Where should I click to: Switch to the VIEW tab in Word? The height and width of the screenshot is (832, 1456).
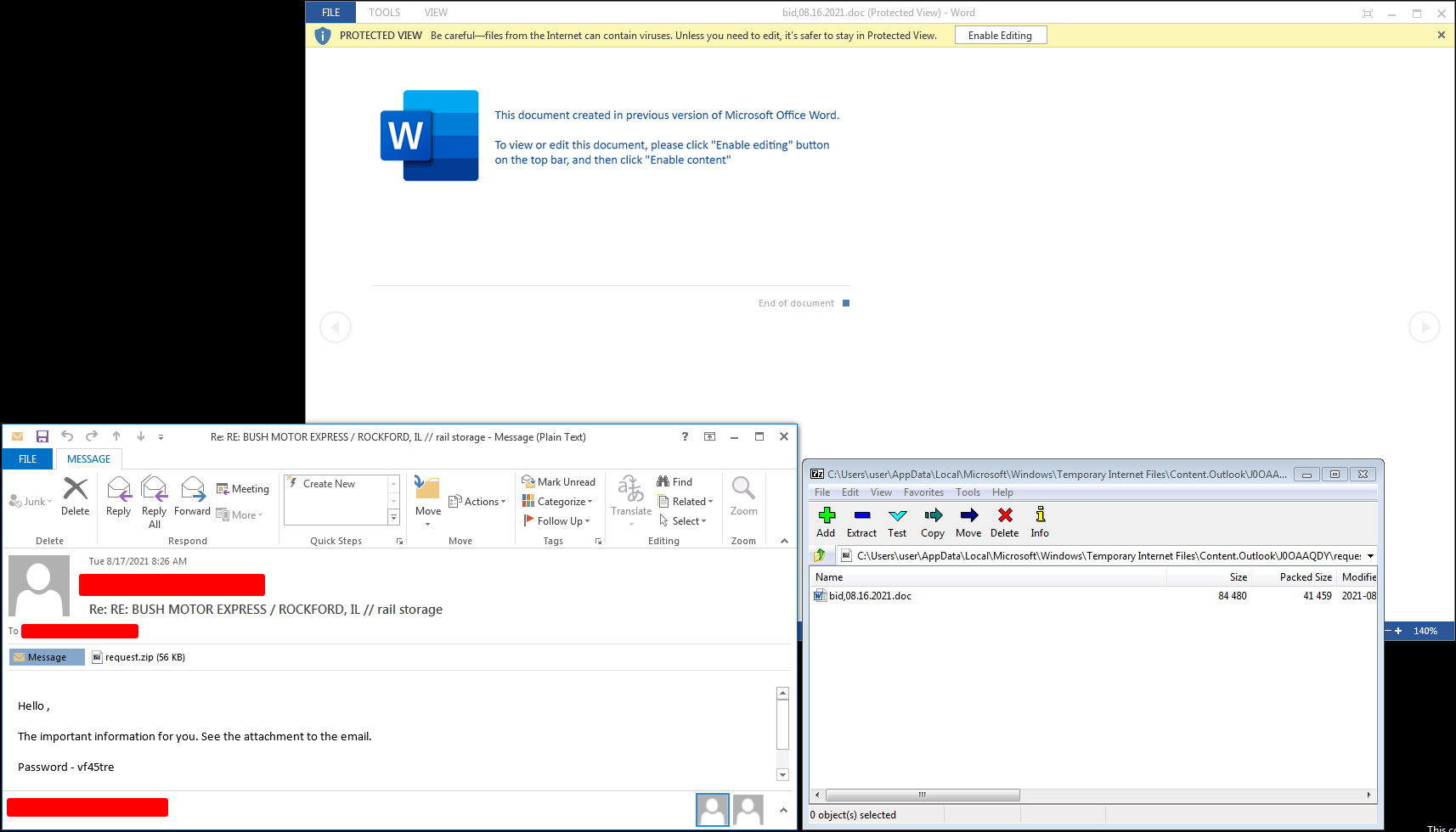(436, 12)
